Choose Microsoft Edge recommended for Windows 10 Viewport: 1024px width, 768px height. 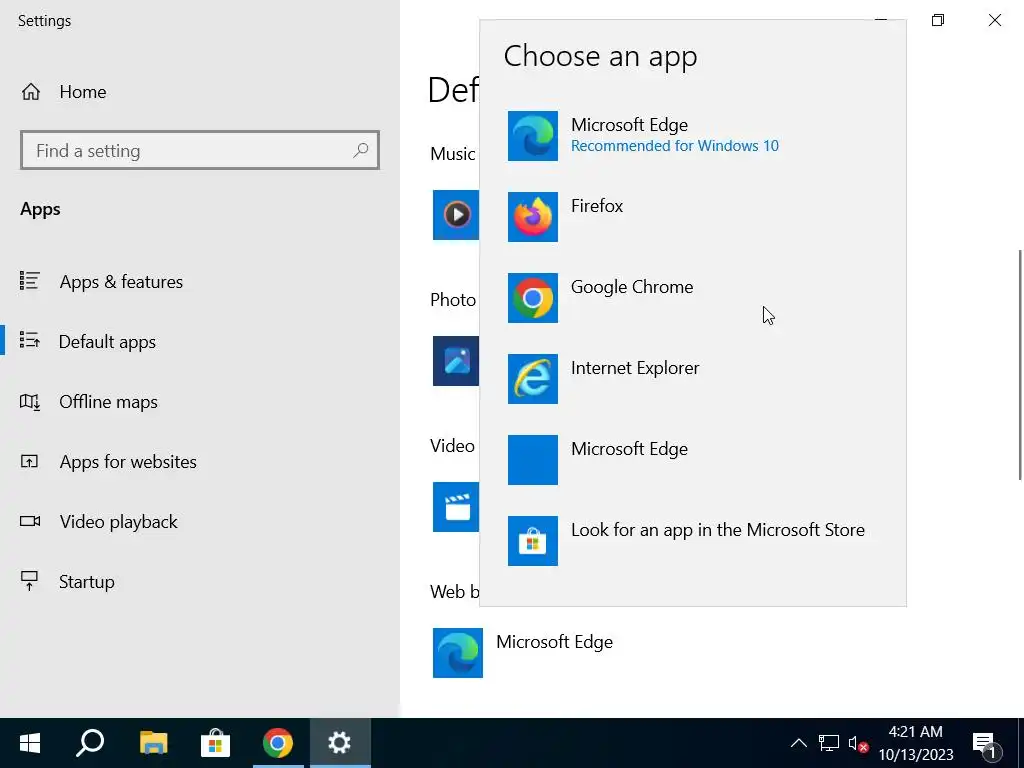click(x=692, y=136)
